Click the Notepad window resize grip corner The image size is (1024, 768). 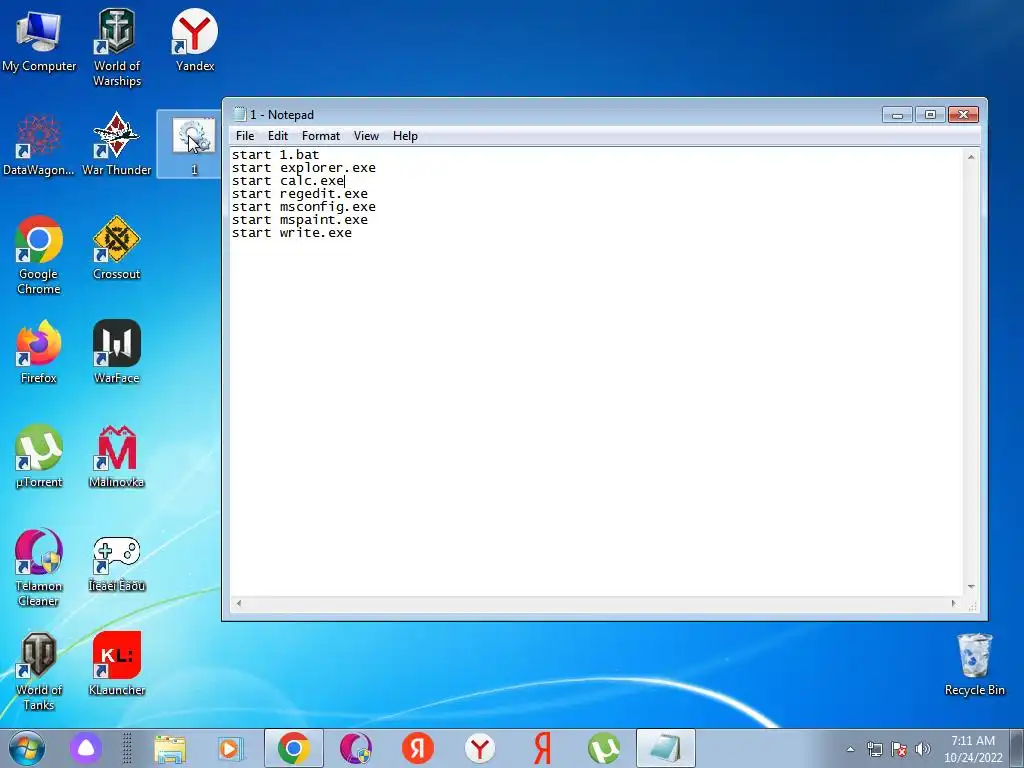pyautogui.click(x=972, y=605)
